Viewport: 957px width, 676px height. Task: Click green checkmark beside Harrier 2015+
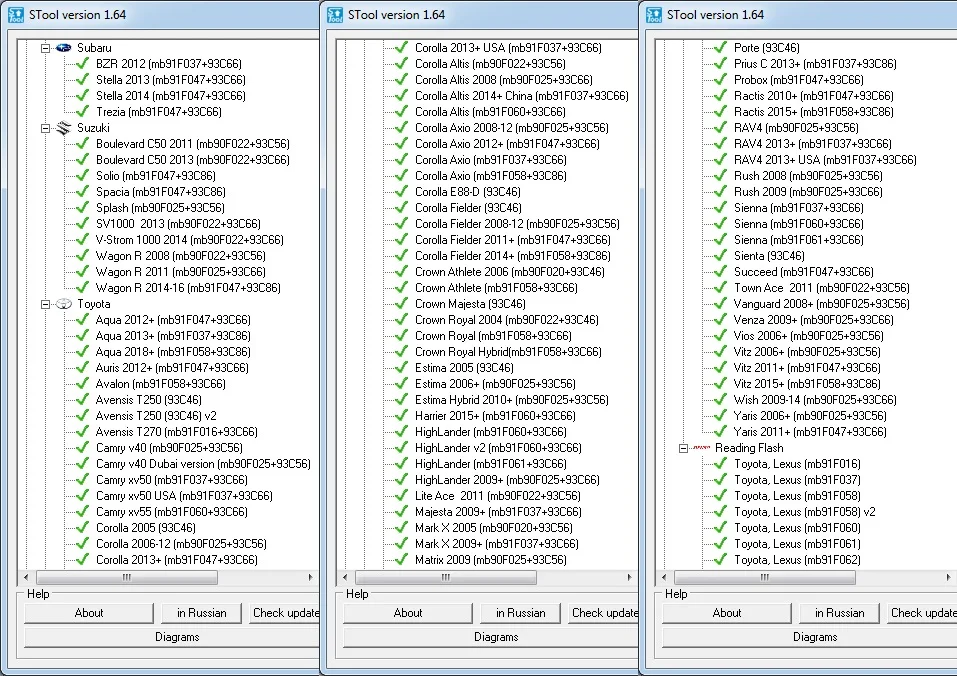coord(401,415)
